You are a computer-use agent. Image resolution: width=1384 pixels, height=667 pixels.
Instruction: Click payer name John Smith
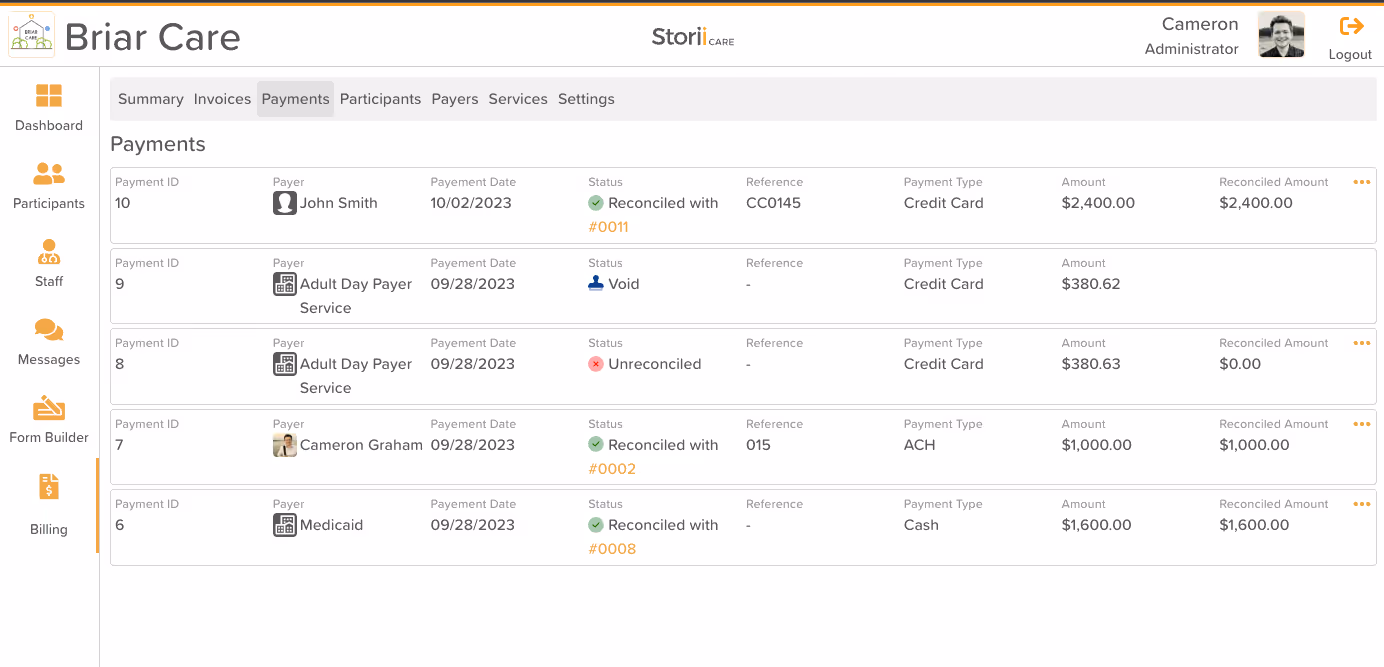[x=339, y=203]
